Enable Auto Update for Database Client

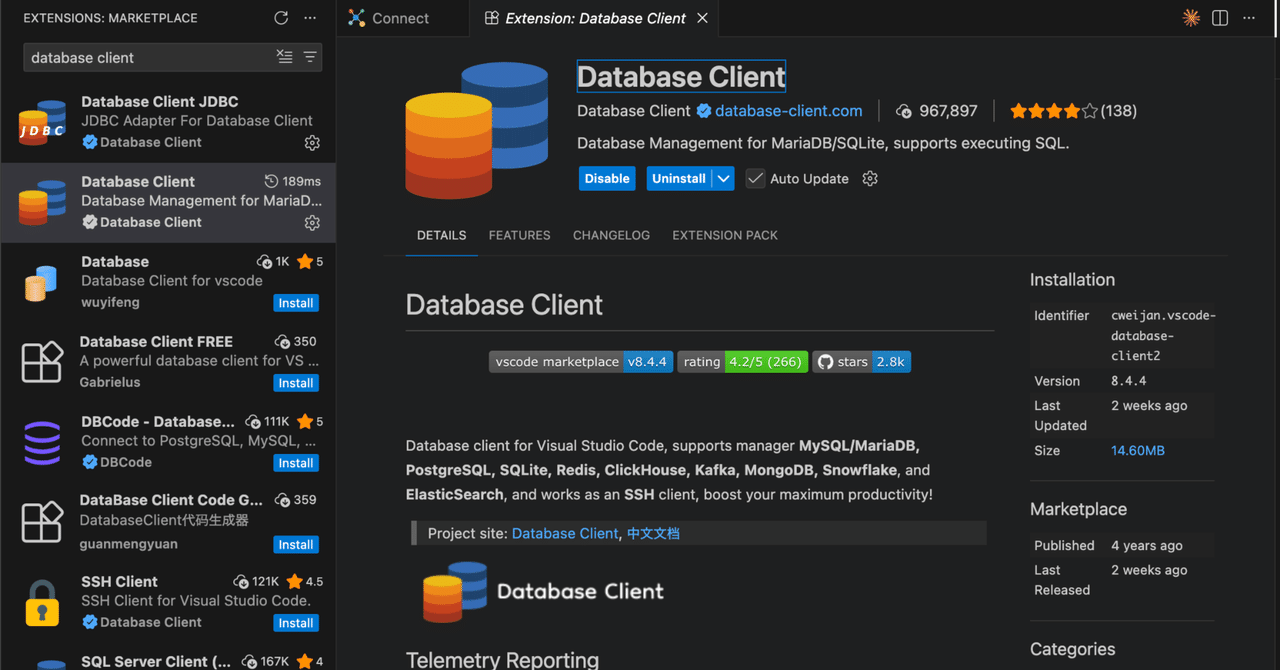tap(755, 178)
